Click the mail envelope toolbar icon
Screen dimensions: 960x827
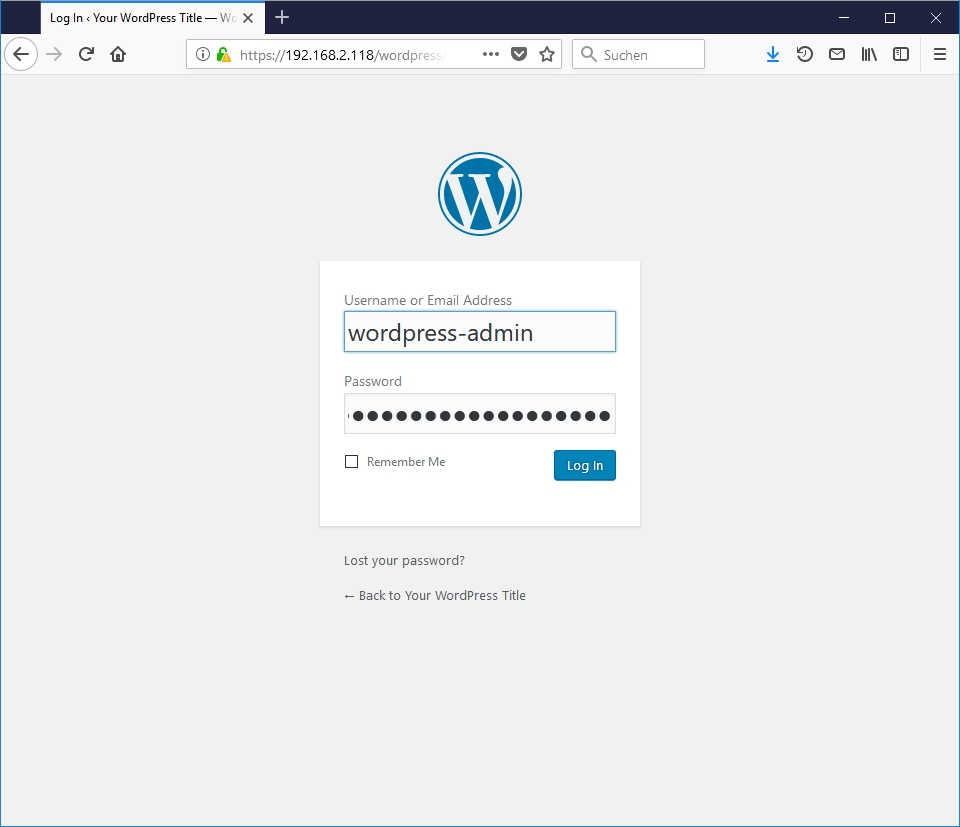837,54
